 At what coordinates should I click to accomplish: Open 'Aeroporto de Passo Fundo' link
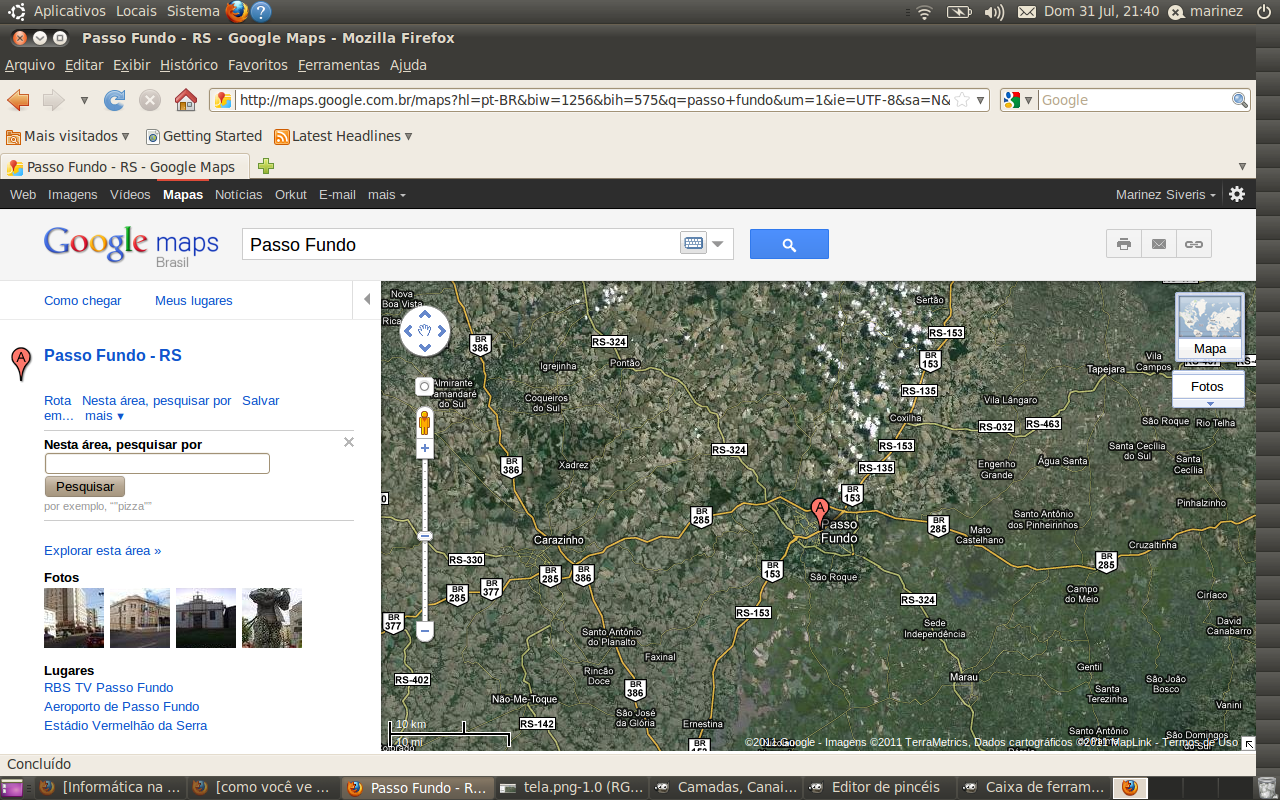122,706
